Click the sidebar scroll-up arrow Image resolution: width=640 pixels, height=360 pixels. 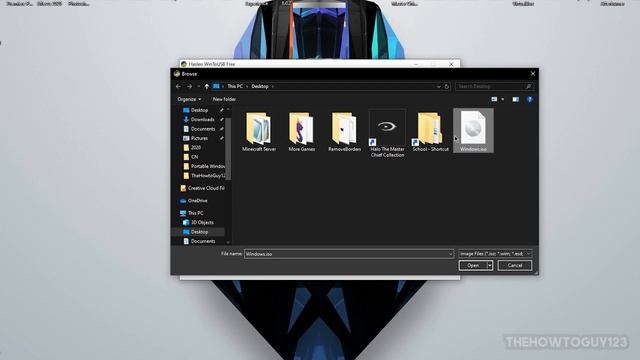(228, 110)
